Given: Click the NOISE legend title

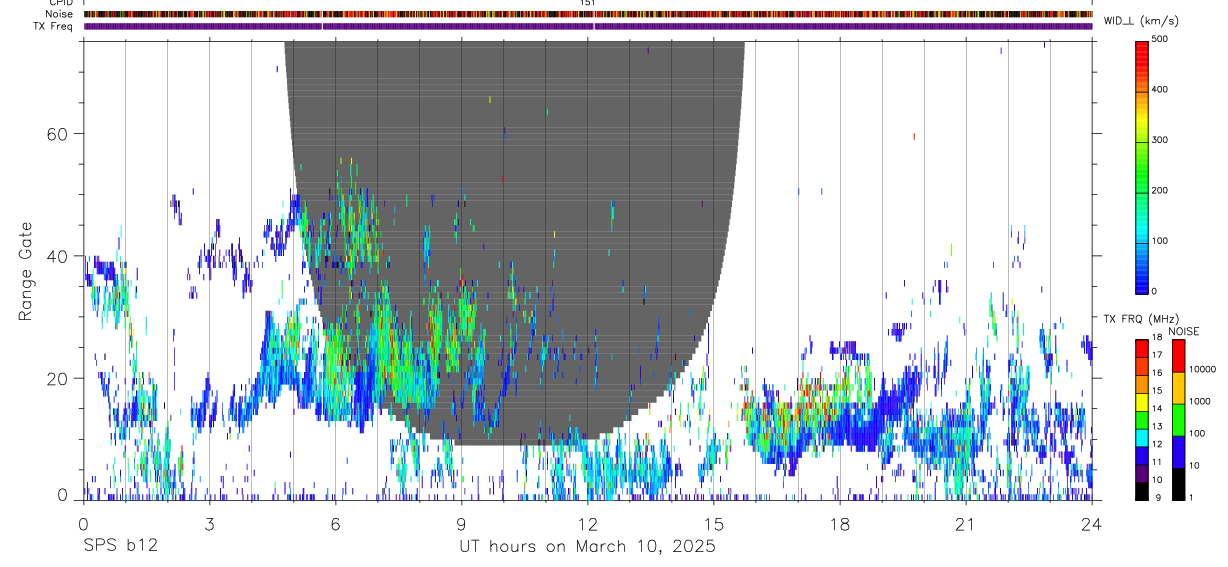Looking at the screenshot, I should (1184, 332).
